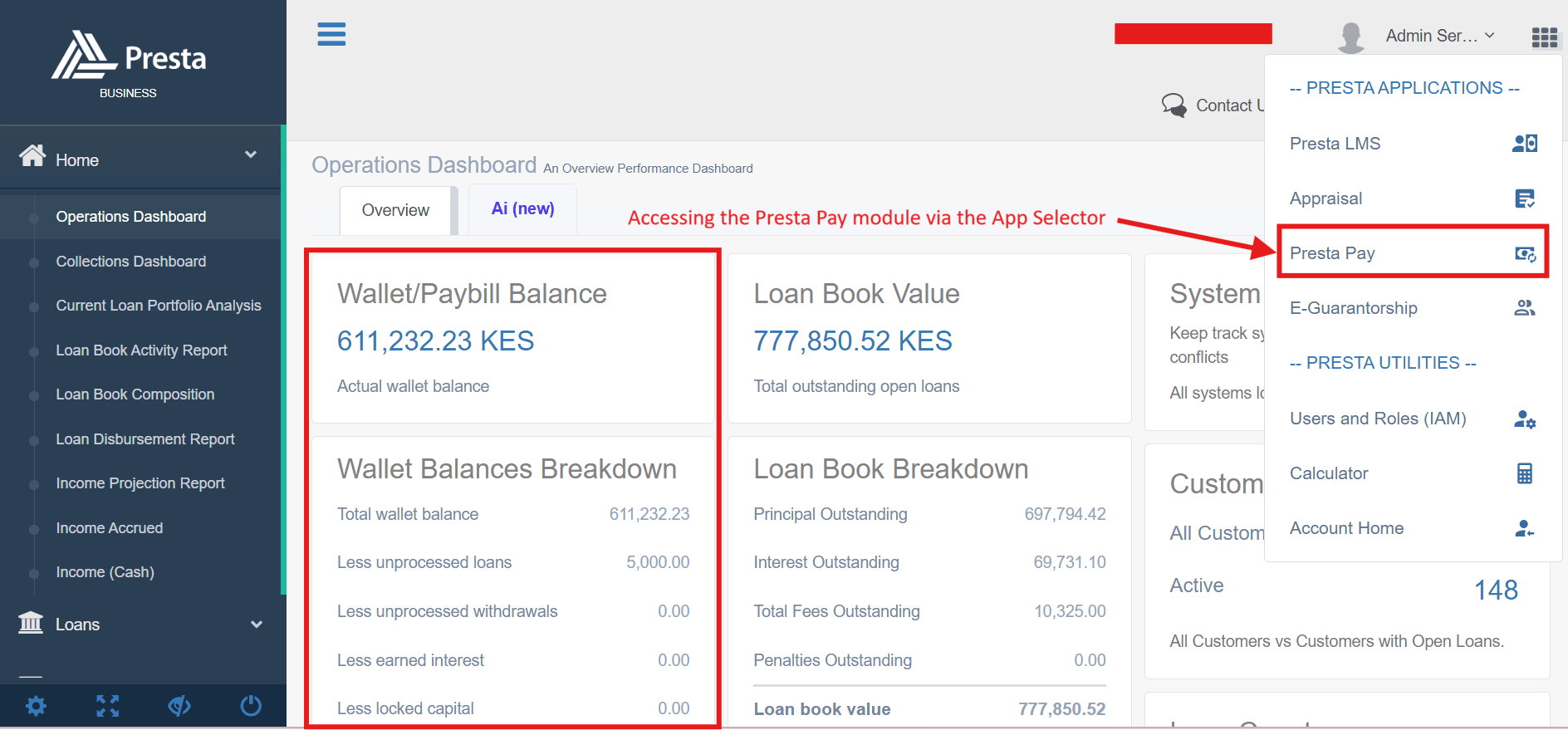Click the 777,850.52 KES loan book value
1568x730 pixels.
853,341
